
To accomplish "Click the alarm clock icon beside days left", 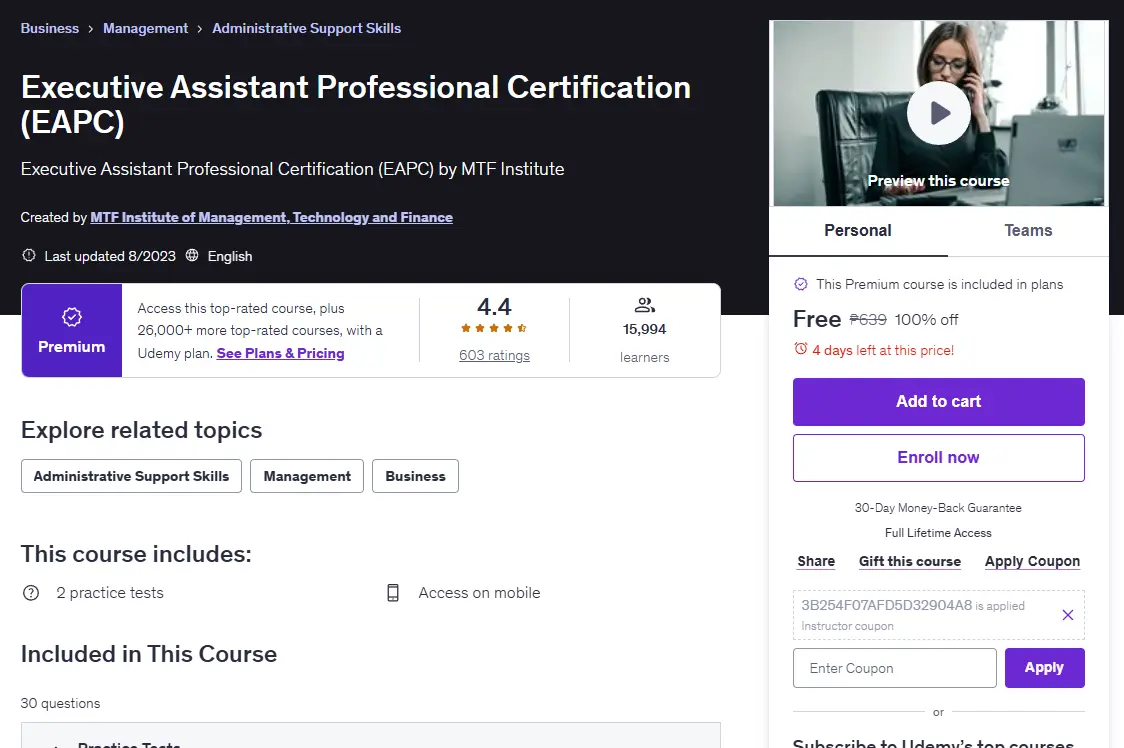I will (x=801, y=349).
